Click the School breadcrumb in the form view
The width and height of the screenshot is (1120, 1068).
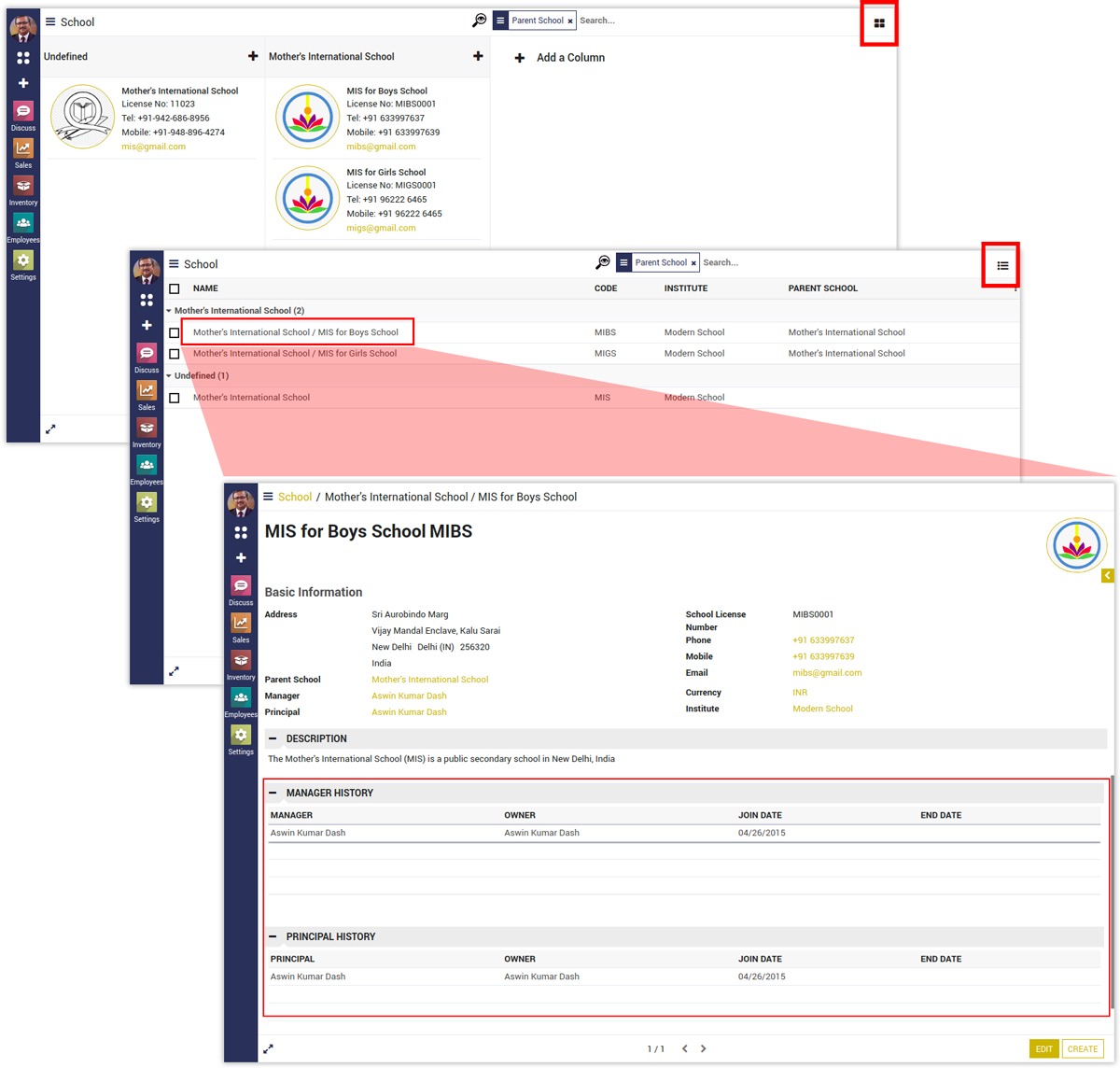pos(295,497)
